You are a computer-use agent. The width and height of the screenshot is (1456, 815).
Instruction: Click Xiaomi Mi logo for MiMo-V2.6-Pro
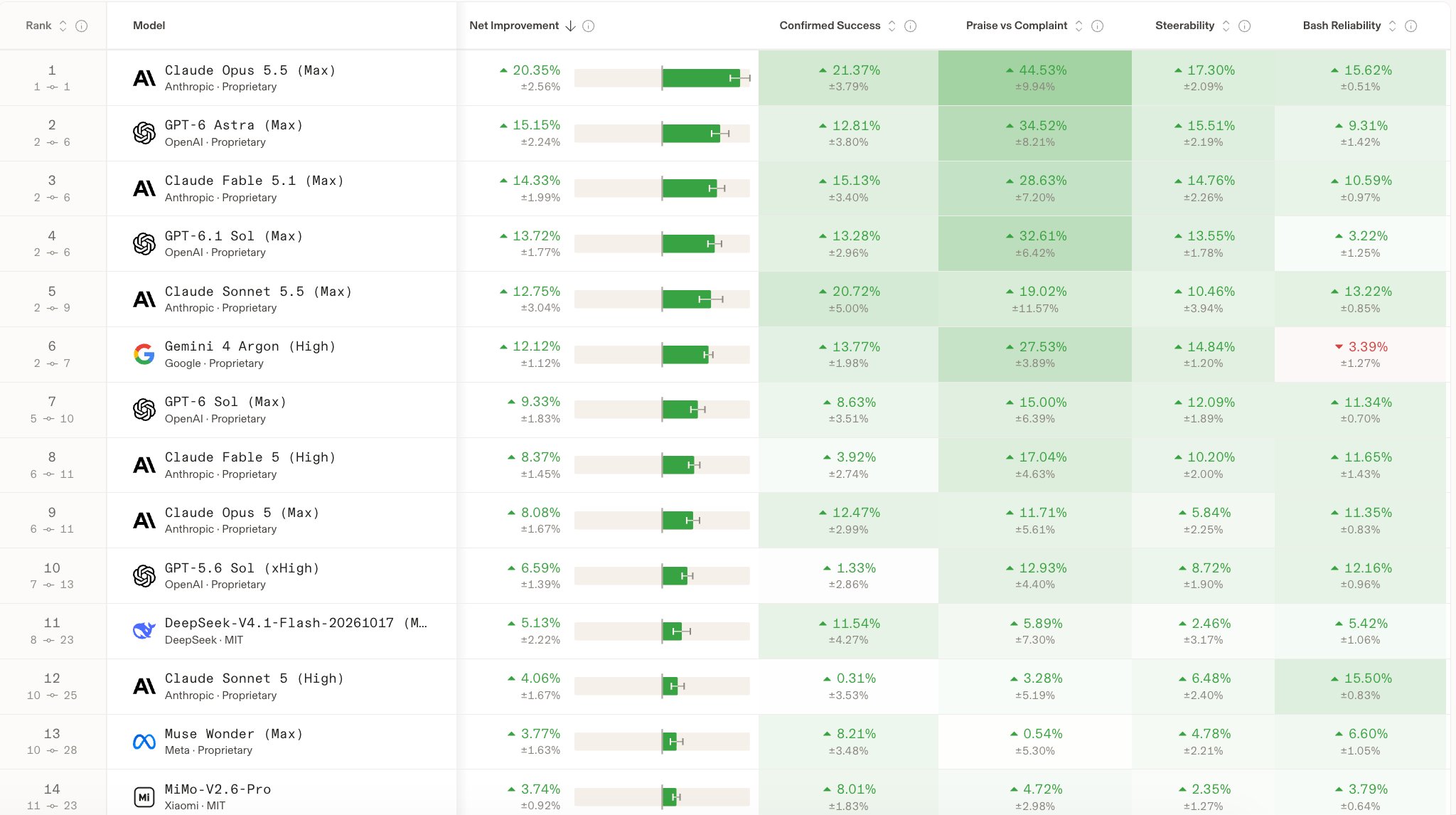pos(144,797)
